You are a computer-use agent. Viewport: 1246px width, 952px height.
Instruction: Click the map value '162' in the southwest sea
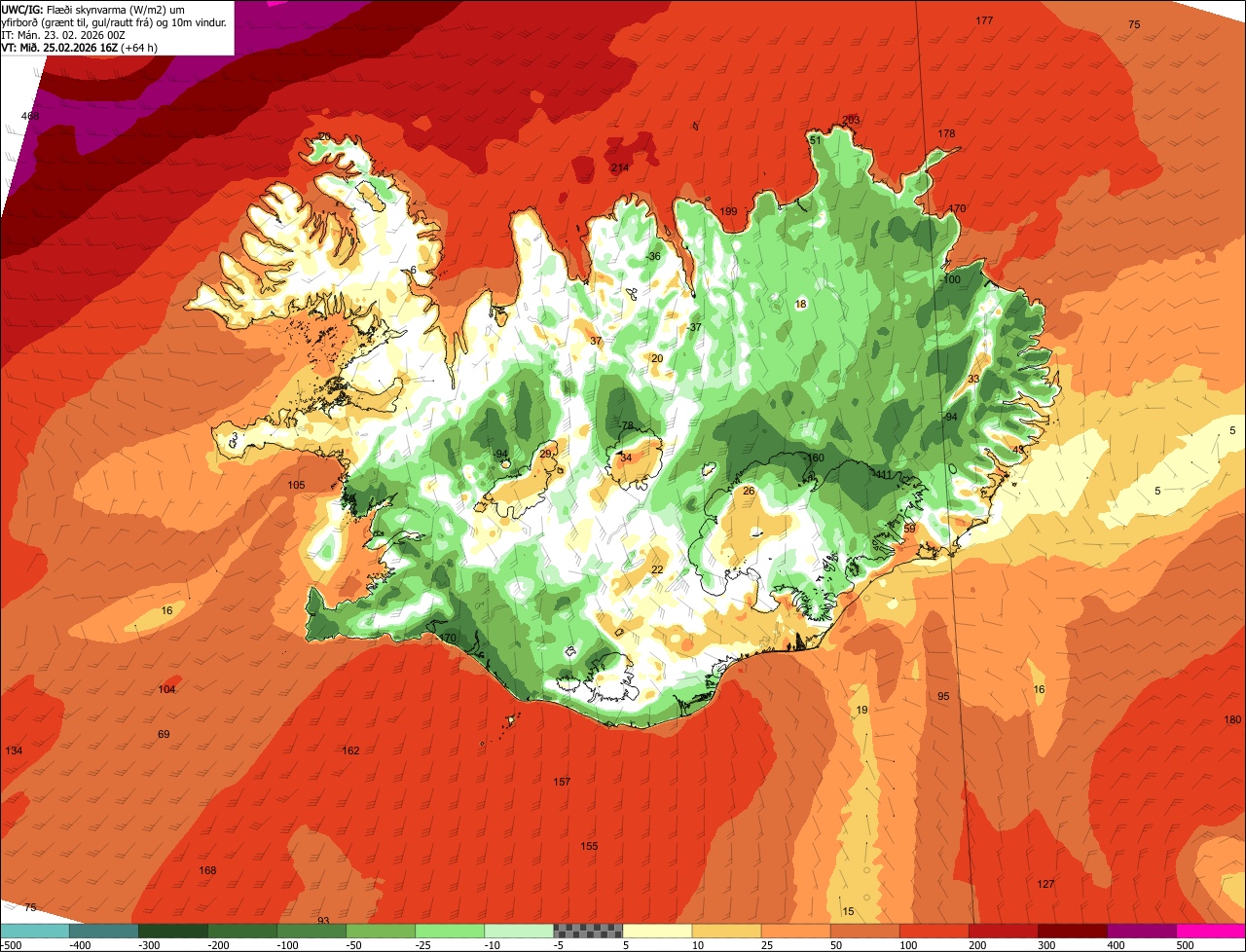[x=350, y=751]
